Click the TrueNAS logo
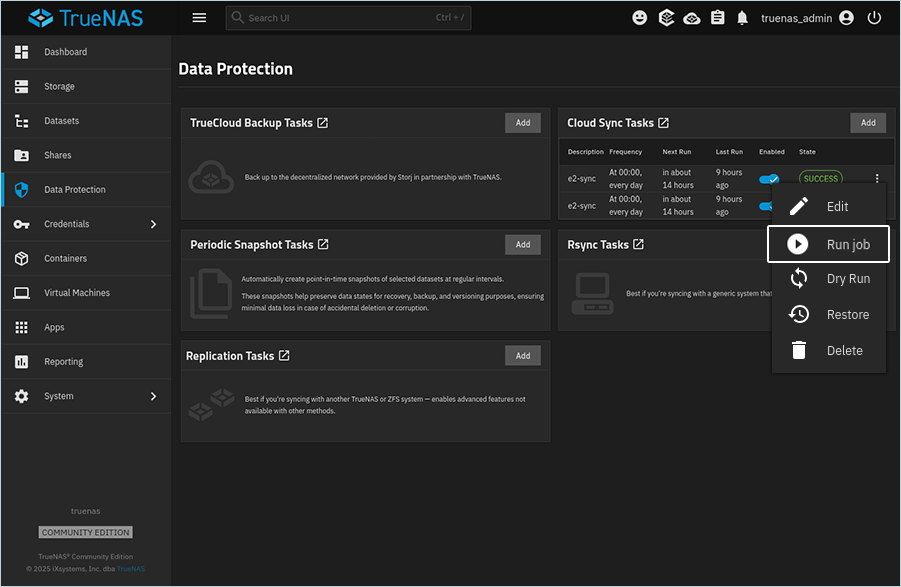The width and height of the screenshot is (901, 587). click(86, 18)
